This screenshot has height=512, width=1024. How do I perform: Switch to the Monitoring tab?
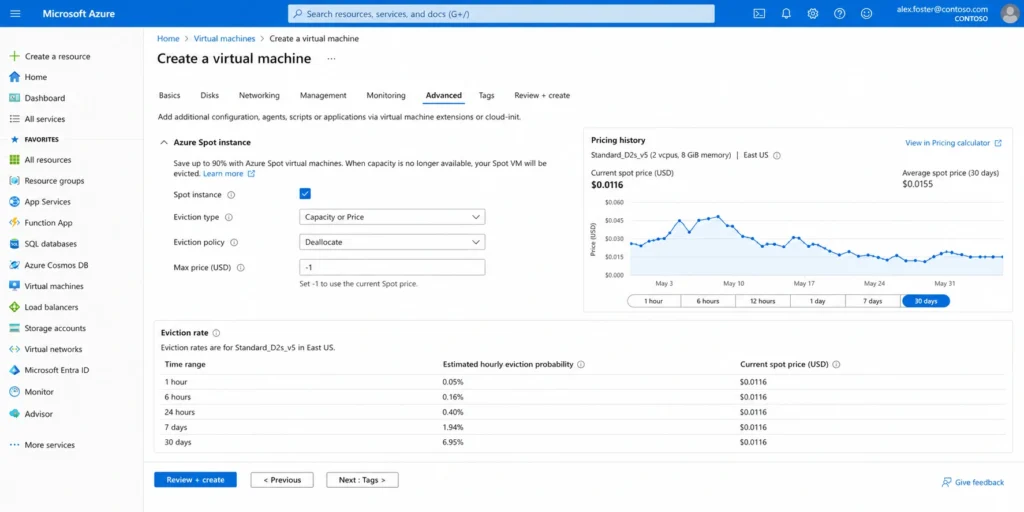(x=386, y=95)
